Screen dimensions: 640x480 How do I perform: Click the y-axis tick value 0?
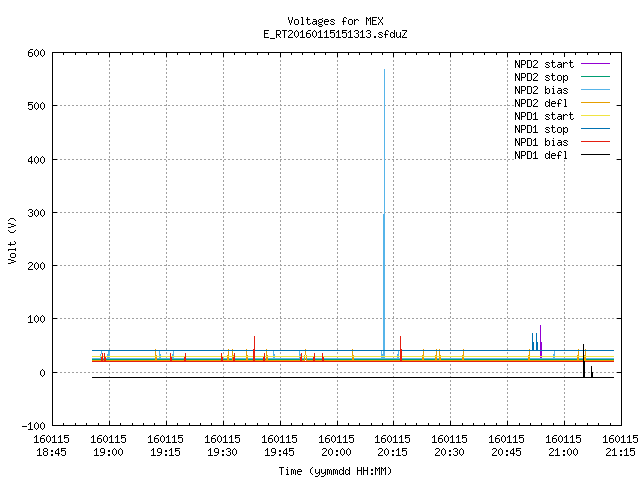coord(42,373)
